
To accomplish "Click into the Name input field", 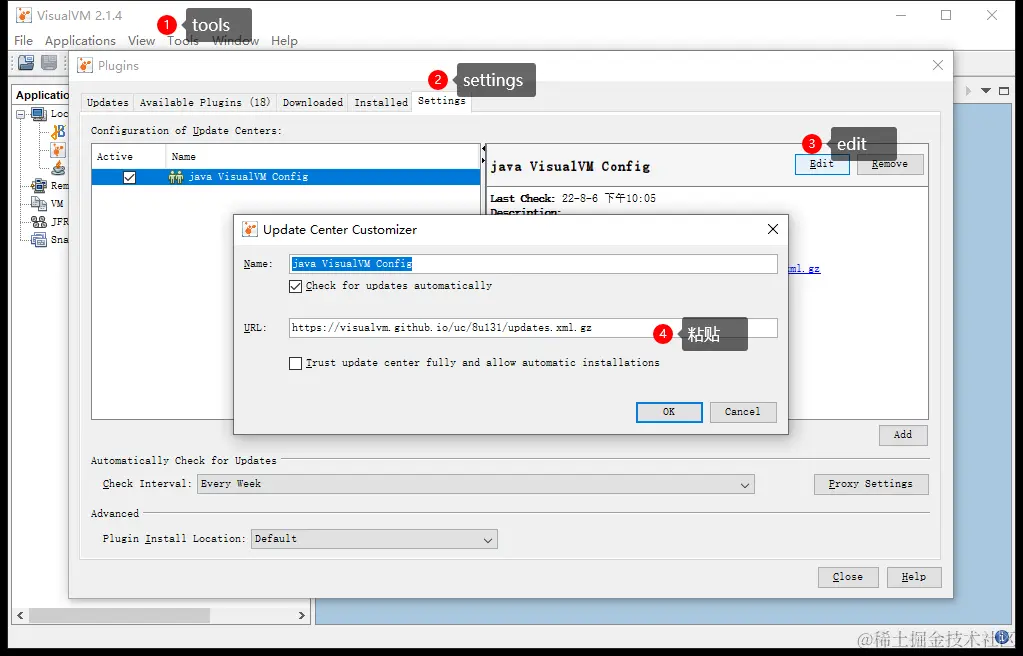I will tap(533, 264).
